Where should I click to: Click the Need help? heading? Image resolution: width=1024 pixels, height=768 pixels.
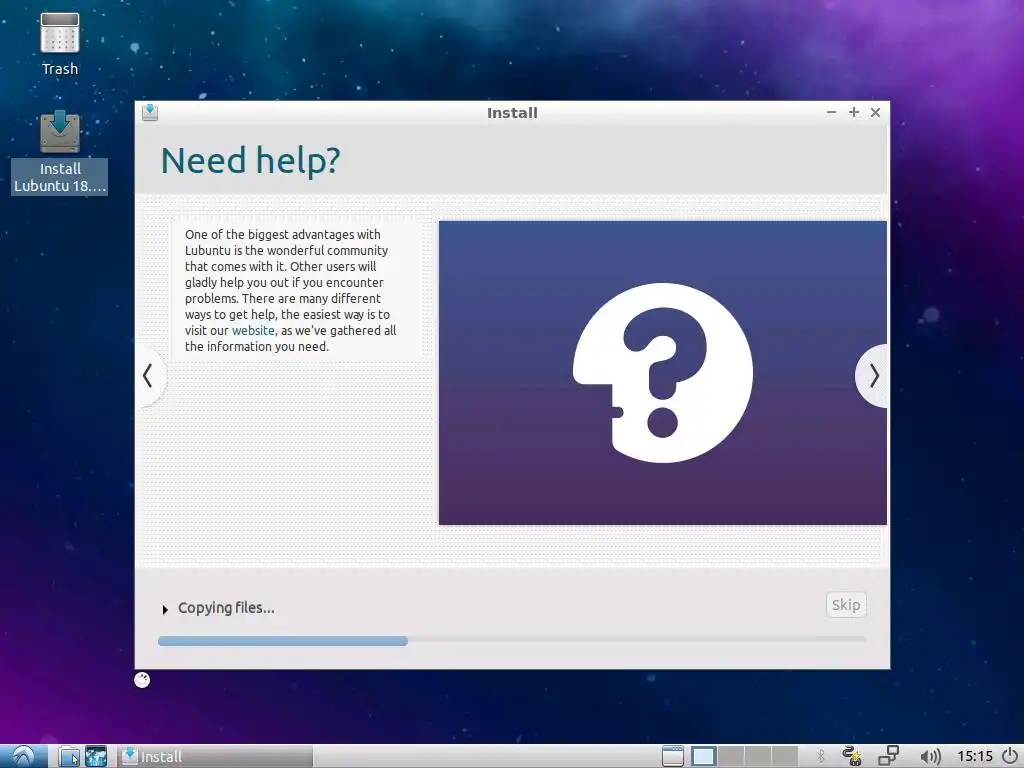tap(251, 161)
